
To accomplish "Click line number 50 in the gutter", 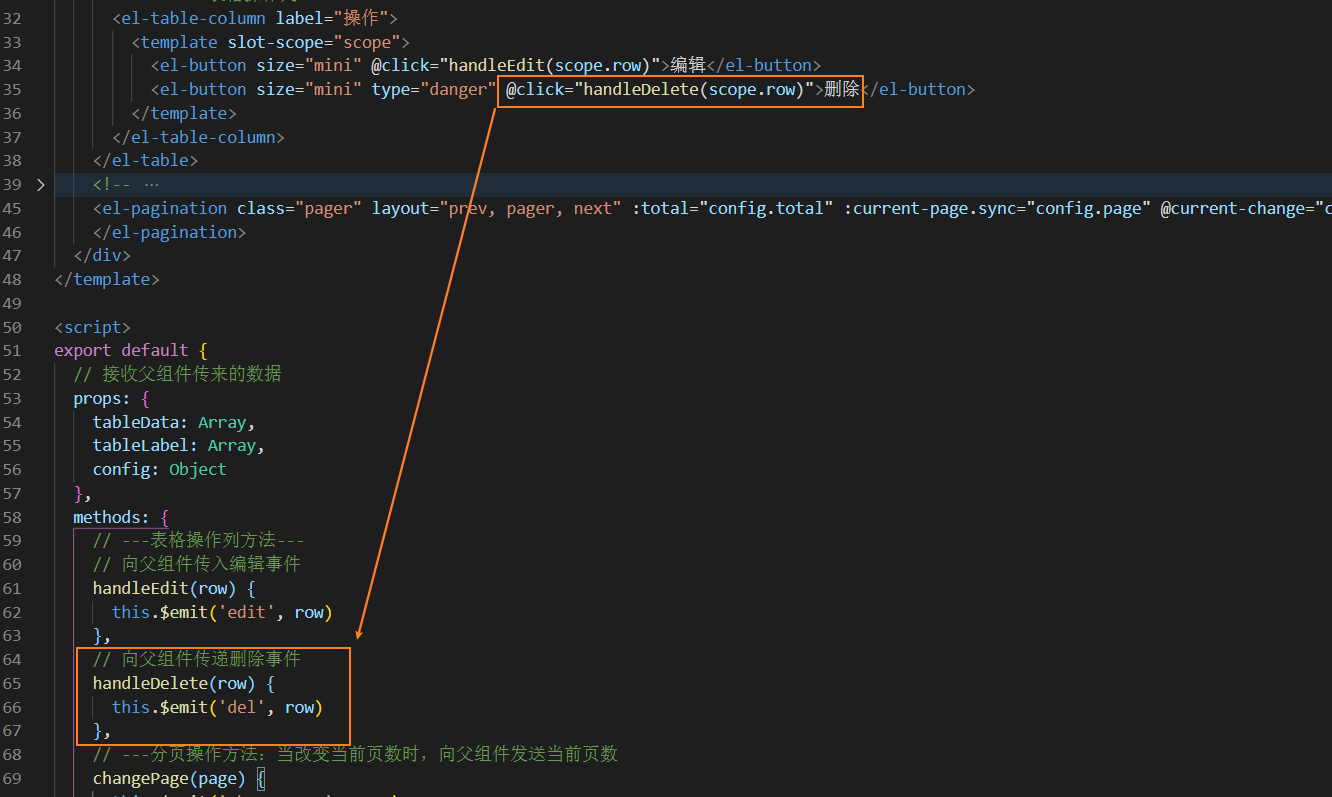I will pos(12,328).
